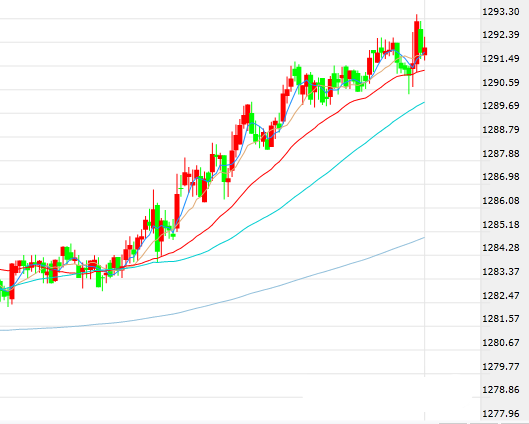Click the 1284.28 price axis label

pyautogui.click(x=501, y=248)
